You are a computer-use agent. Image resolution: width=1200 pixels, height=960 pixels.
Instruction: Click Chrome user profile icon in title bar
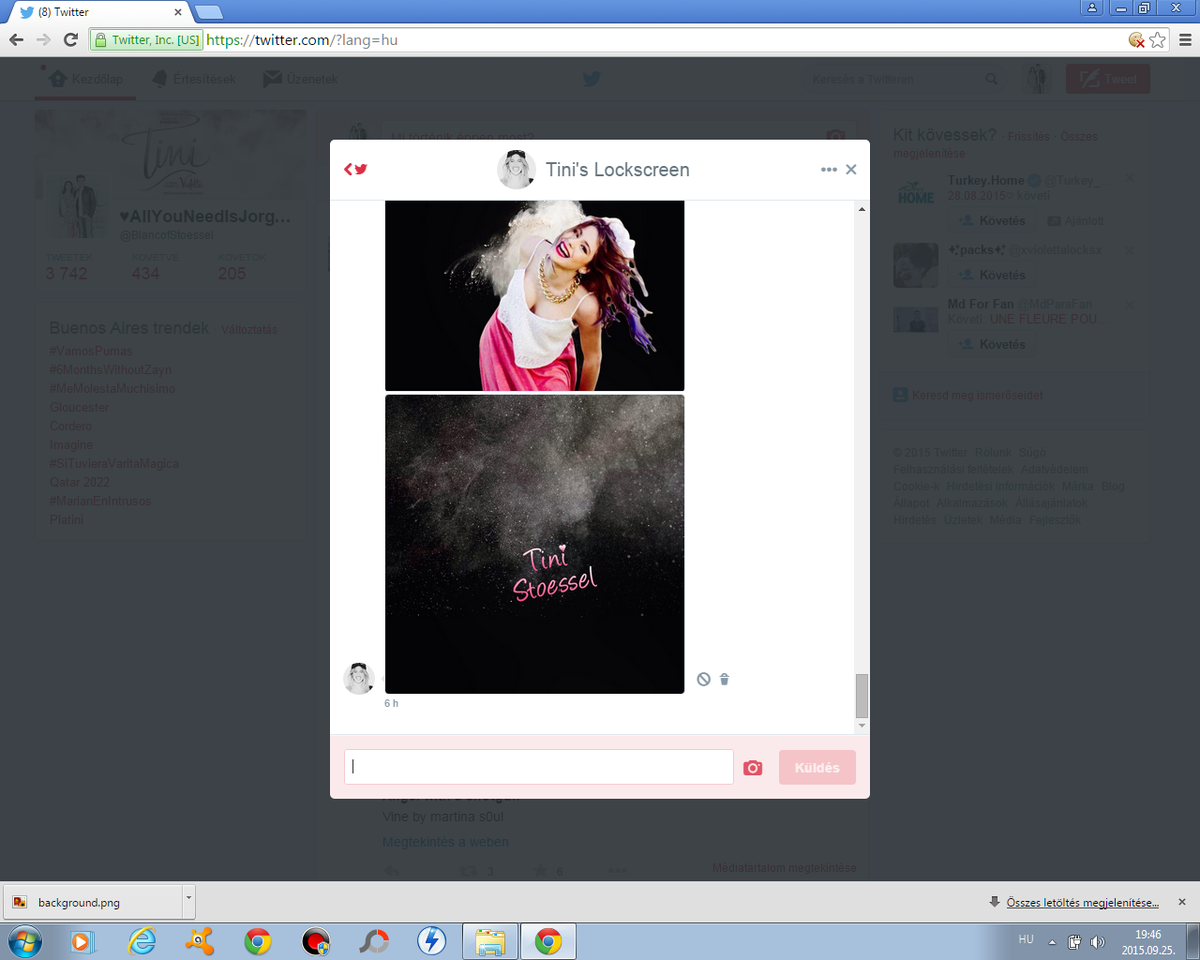1092,7
